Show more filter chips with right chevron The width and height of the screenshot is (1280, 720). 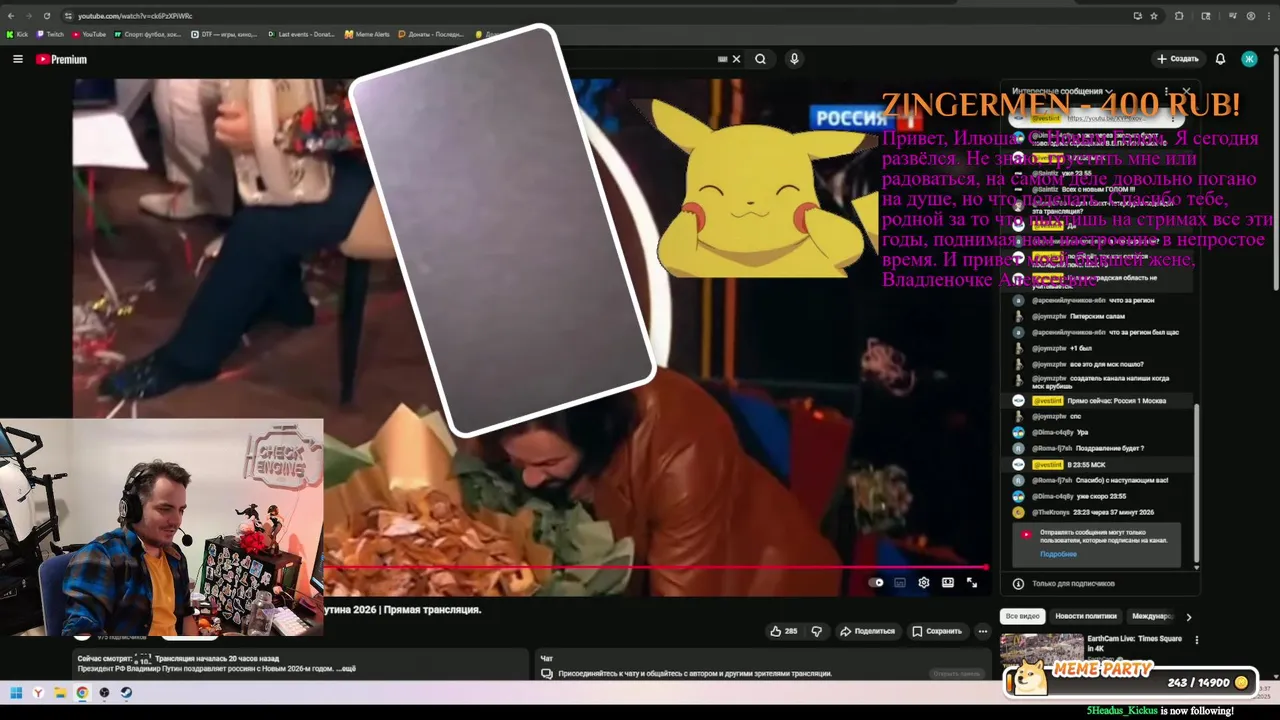1188,617
